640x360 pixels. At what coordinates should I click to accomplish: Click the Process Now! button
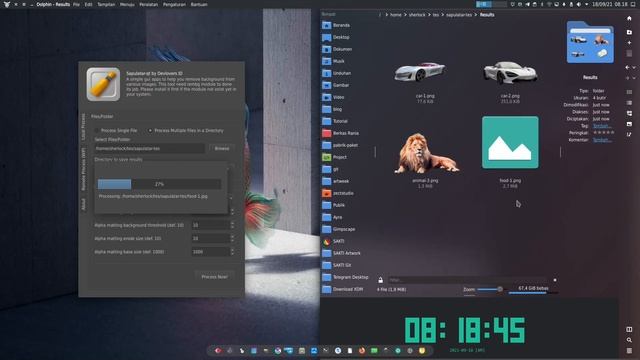[214, 277]
